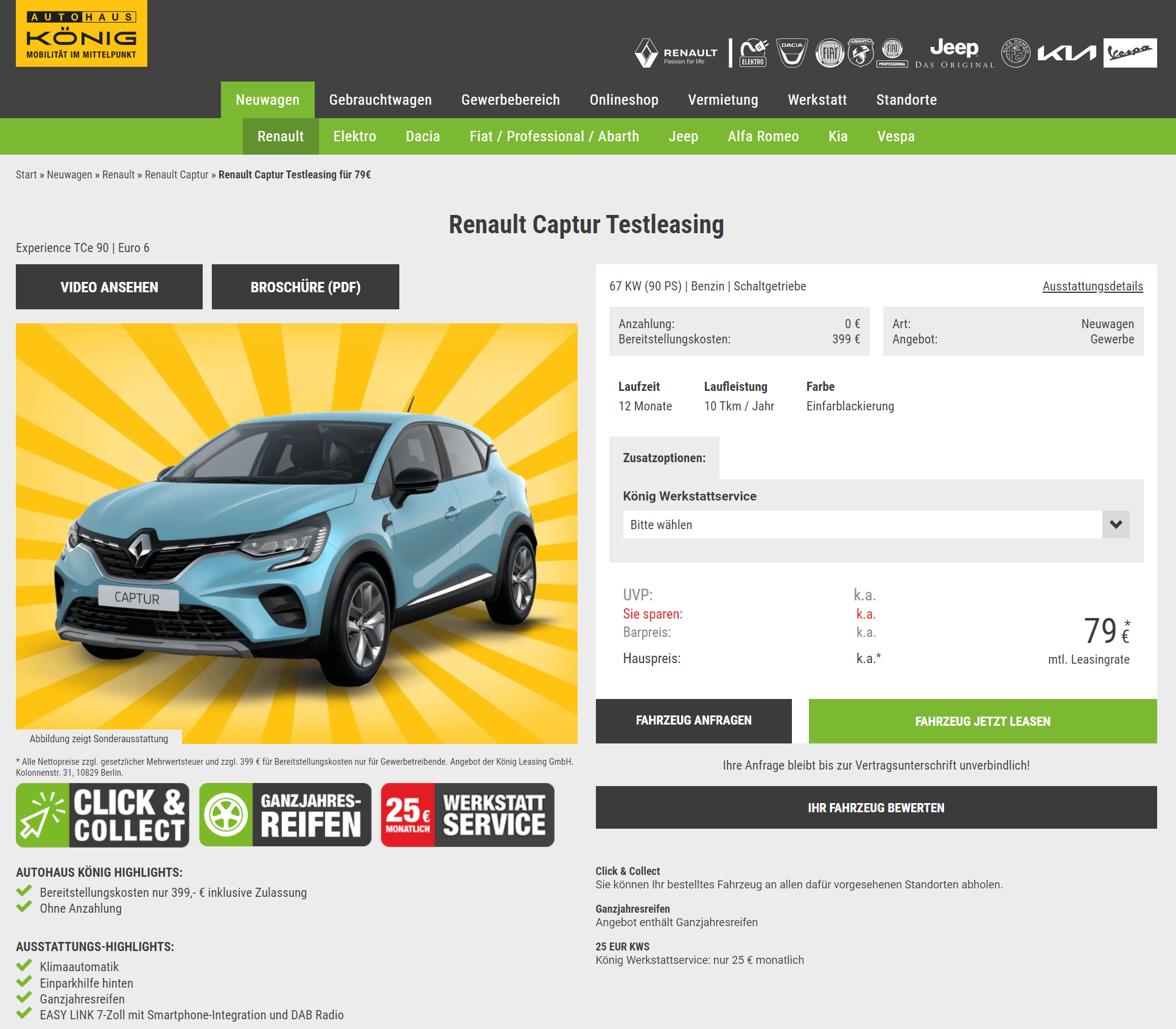Select the Elektro submenu item
The width and height of the screenshot is (1176, 1029).
pyautogui.click(x=355, y=136)
